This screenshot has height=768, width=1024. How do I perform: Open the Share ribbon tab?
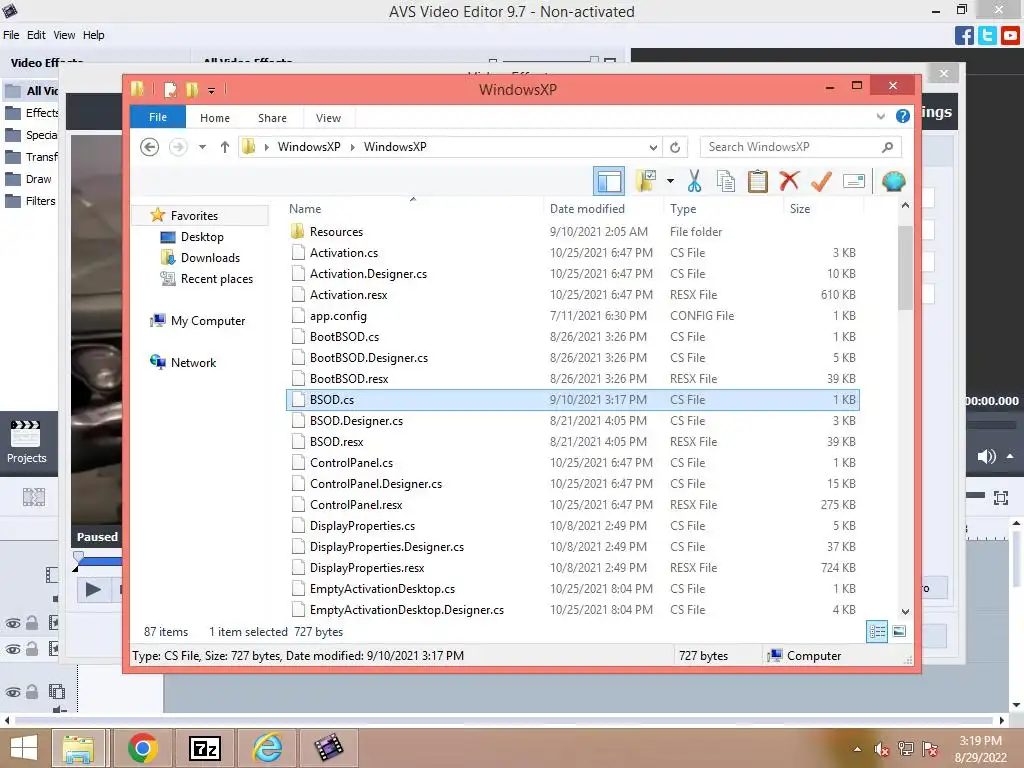click(272, 118)
